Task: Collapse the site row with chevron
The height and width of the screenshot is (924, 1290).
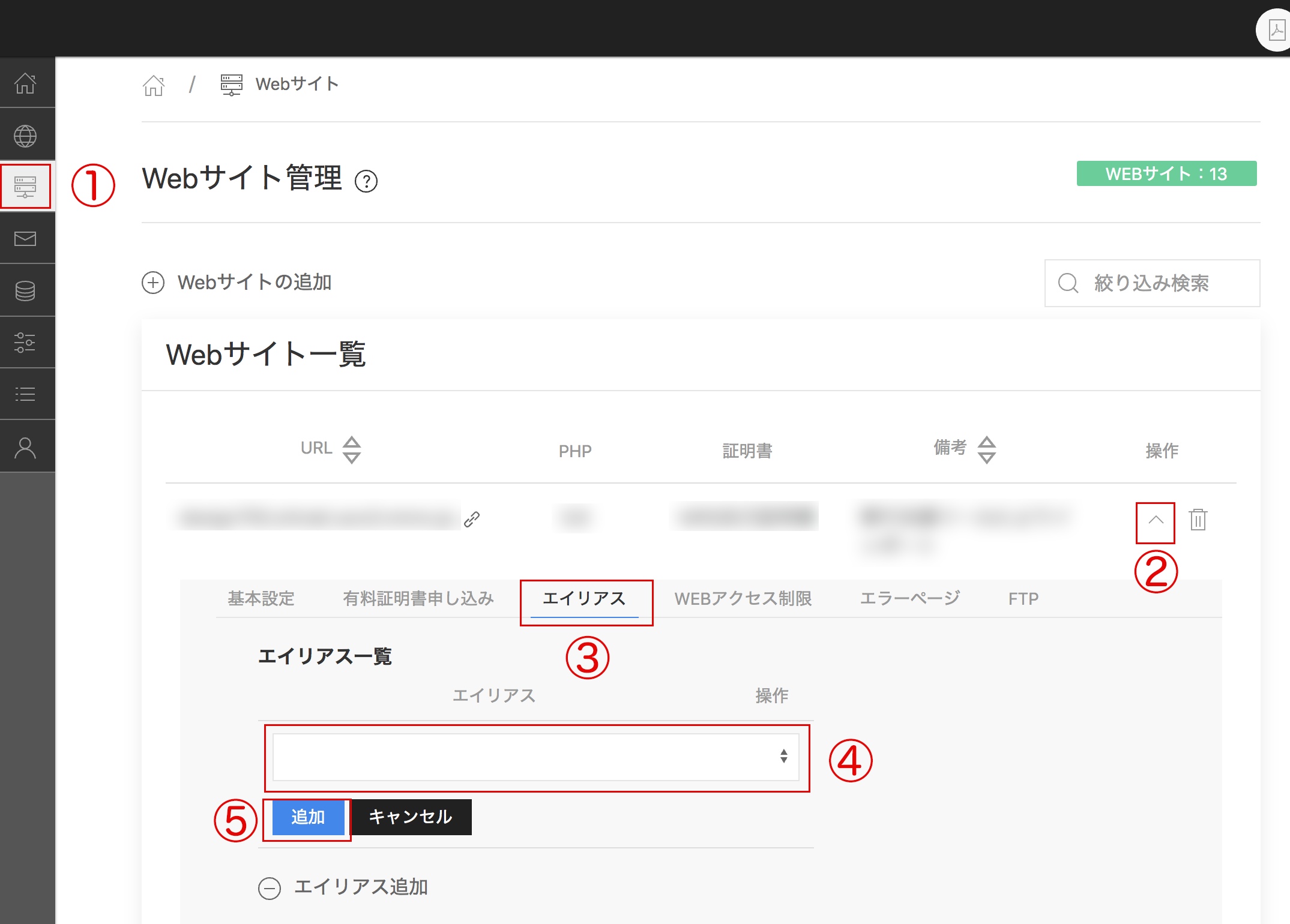Action: pos(1156,520)
